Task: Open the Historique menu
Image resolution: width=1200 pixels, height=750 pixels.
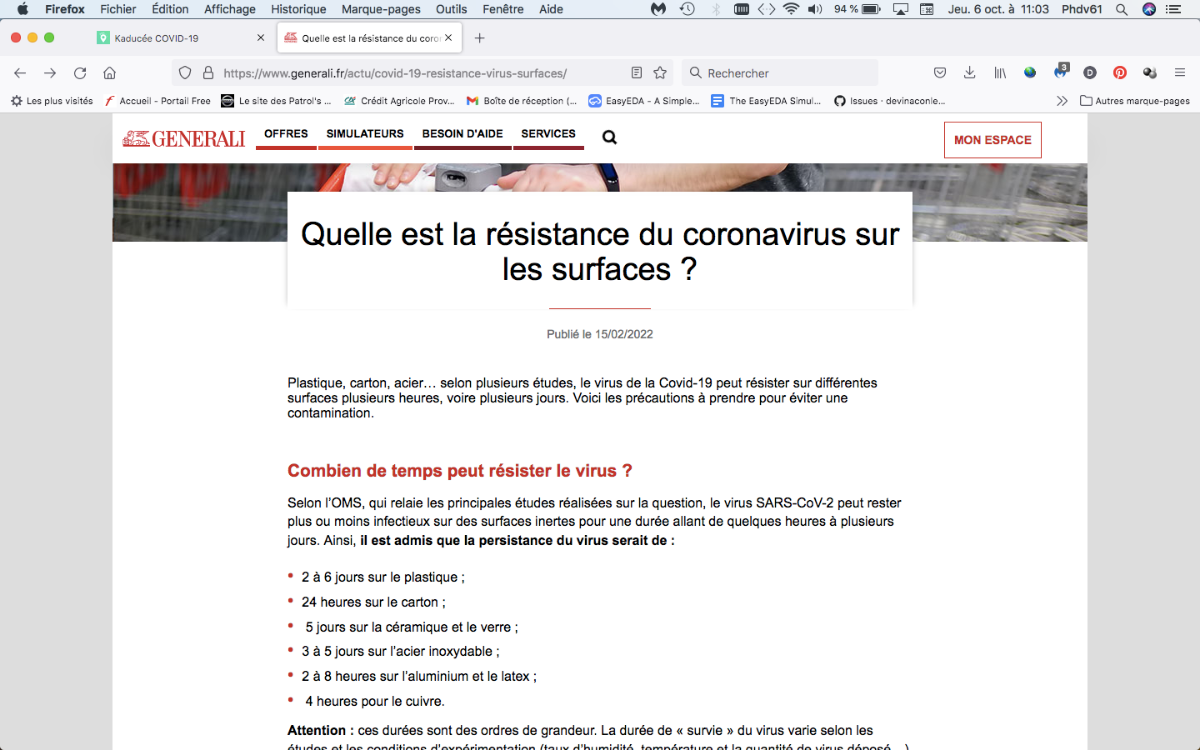Action: point(298,9)
